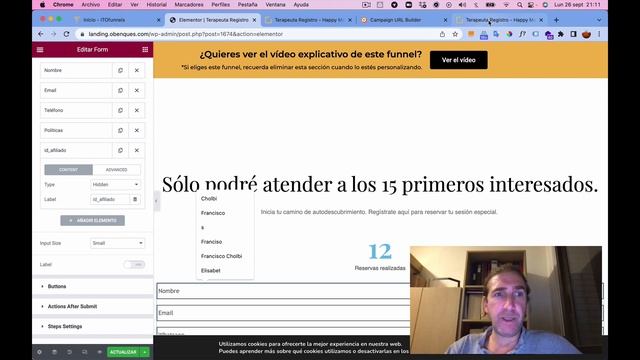Duplicate the Politicas form field
Viewport: 640px width, 360px height.
120,130
